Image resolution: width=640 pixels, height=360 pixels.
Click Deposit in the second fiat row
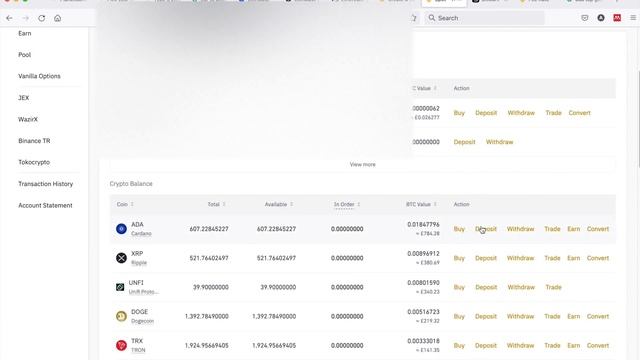click(464, 142)
